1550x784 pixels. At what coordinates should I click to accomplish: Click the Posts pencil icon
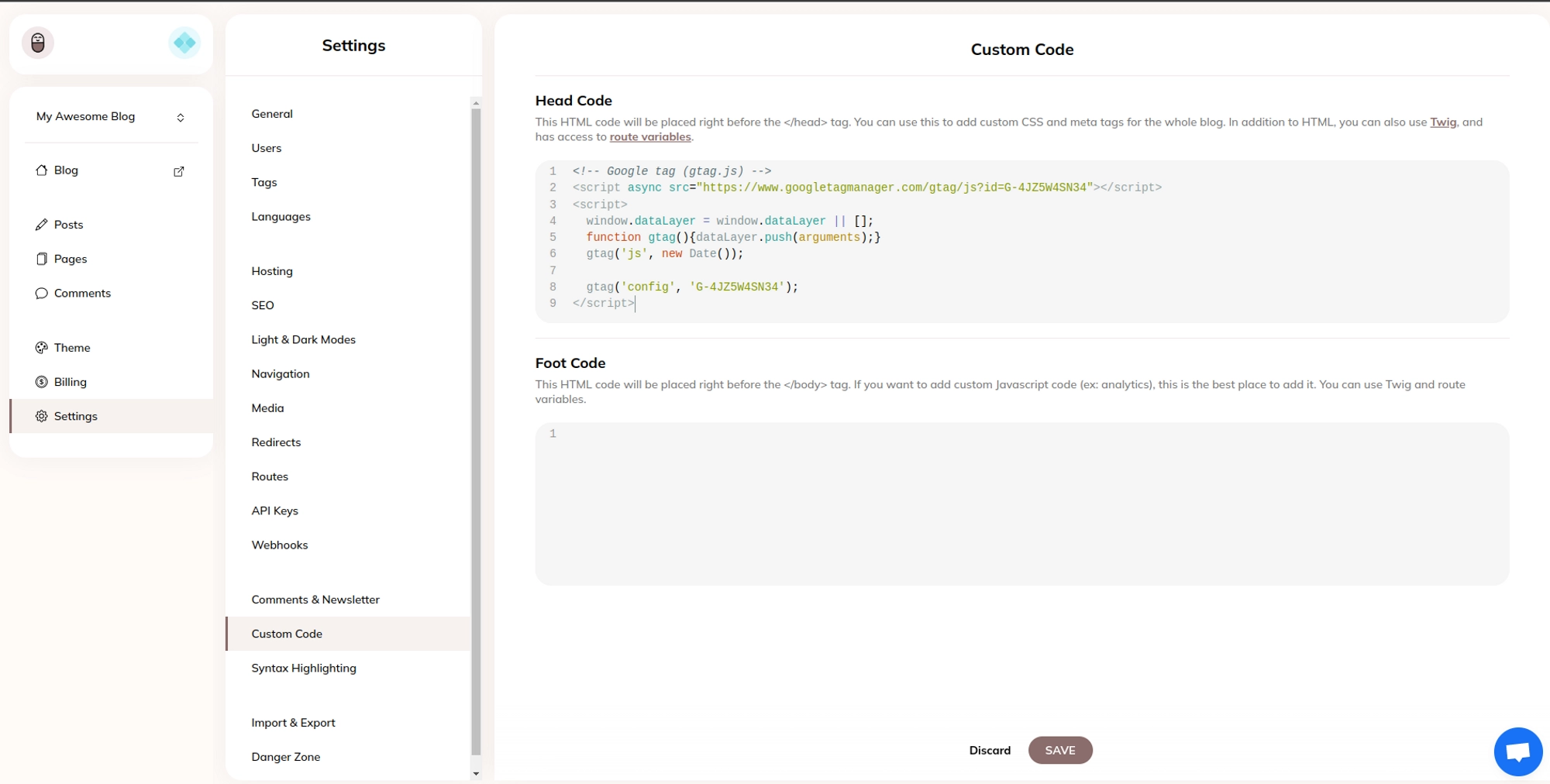42,225
